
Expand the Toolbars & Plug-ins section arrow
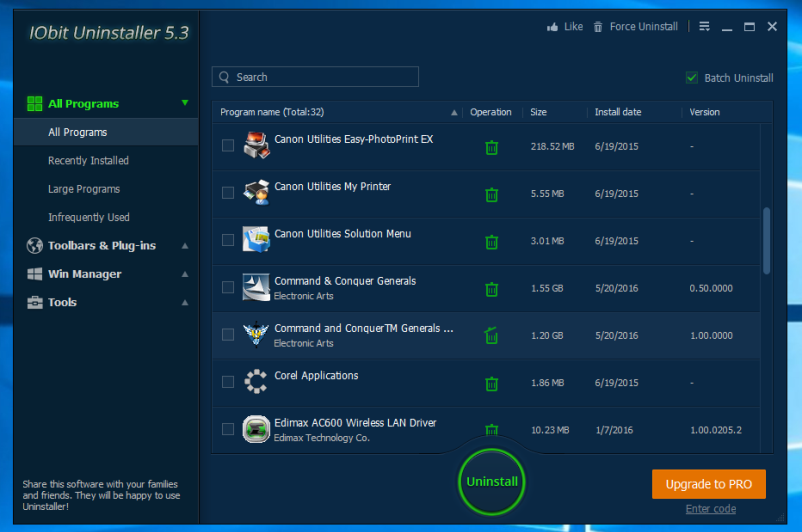coord(185,246)
